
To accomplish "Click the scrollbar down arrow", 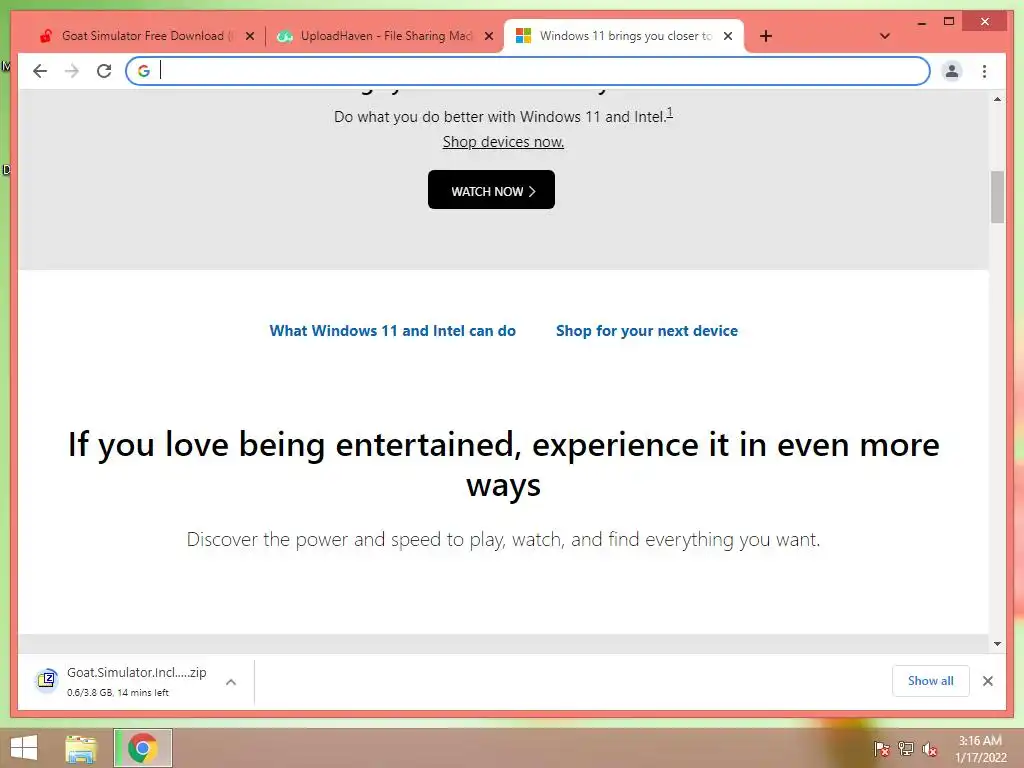I will (x=997, y=644).
